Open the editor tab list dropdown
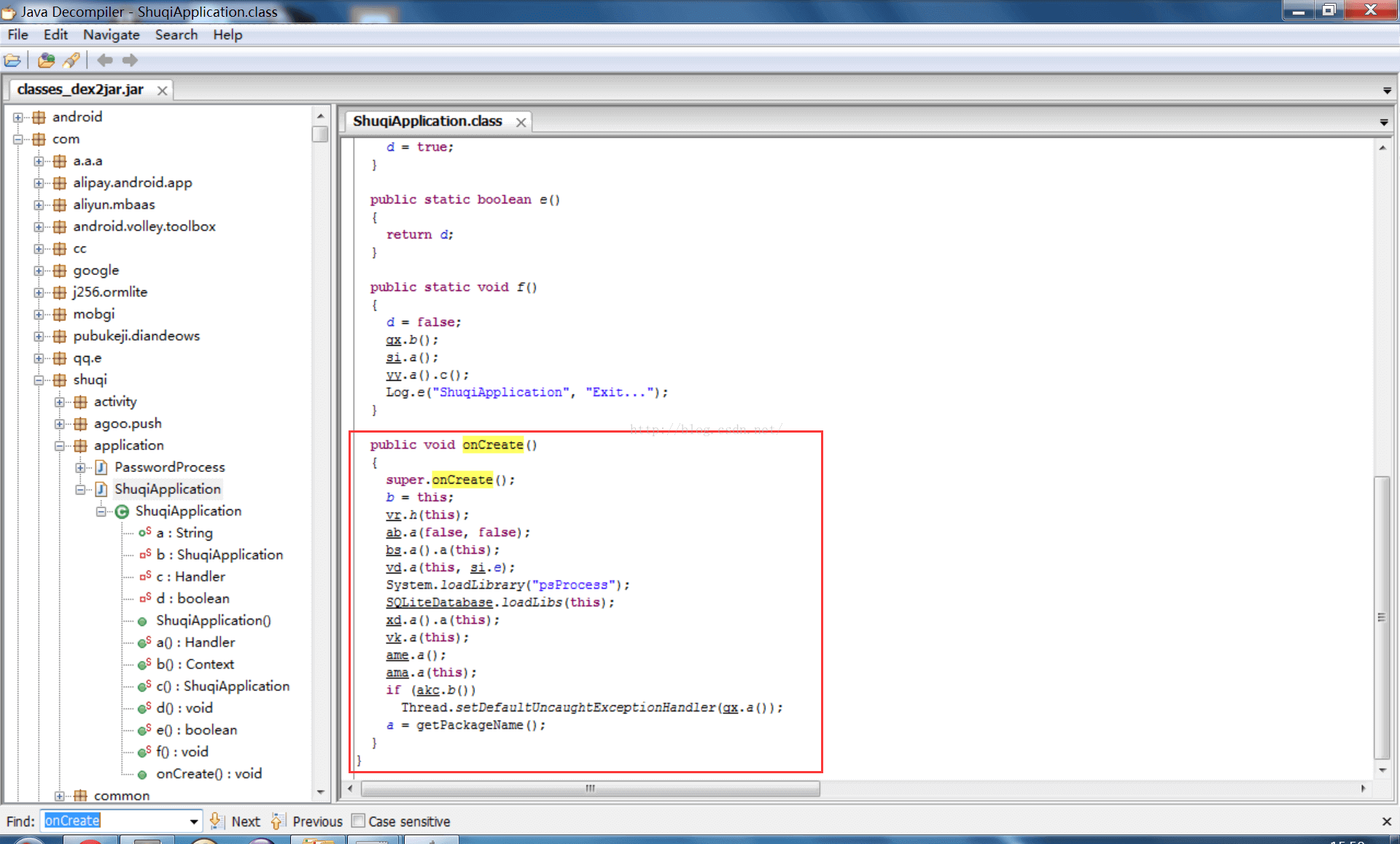 (x=1383, y=123)
